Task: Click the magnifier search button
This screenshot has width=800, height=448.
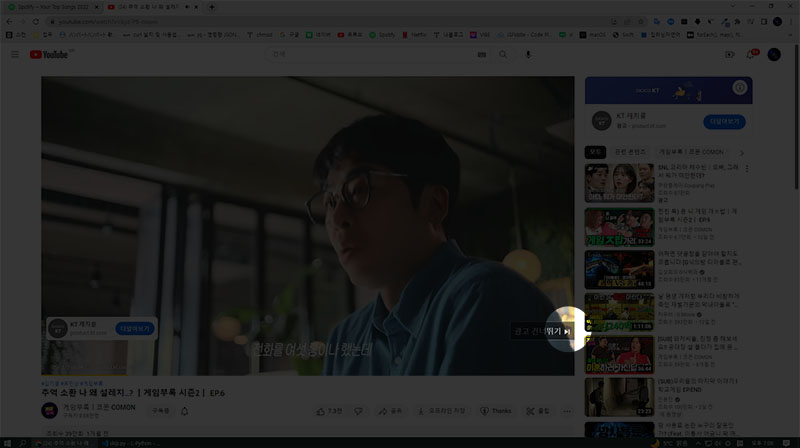Action: pyautogui.click(x=503, y=54)
